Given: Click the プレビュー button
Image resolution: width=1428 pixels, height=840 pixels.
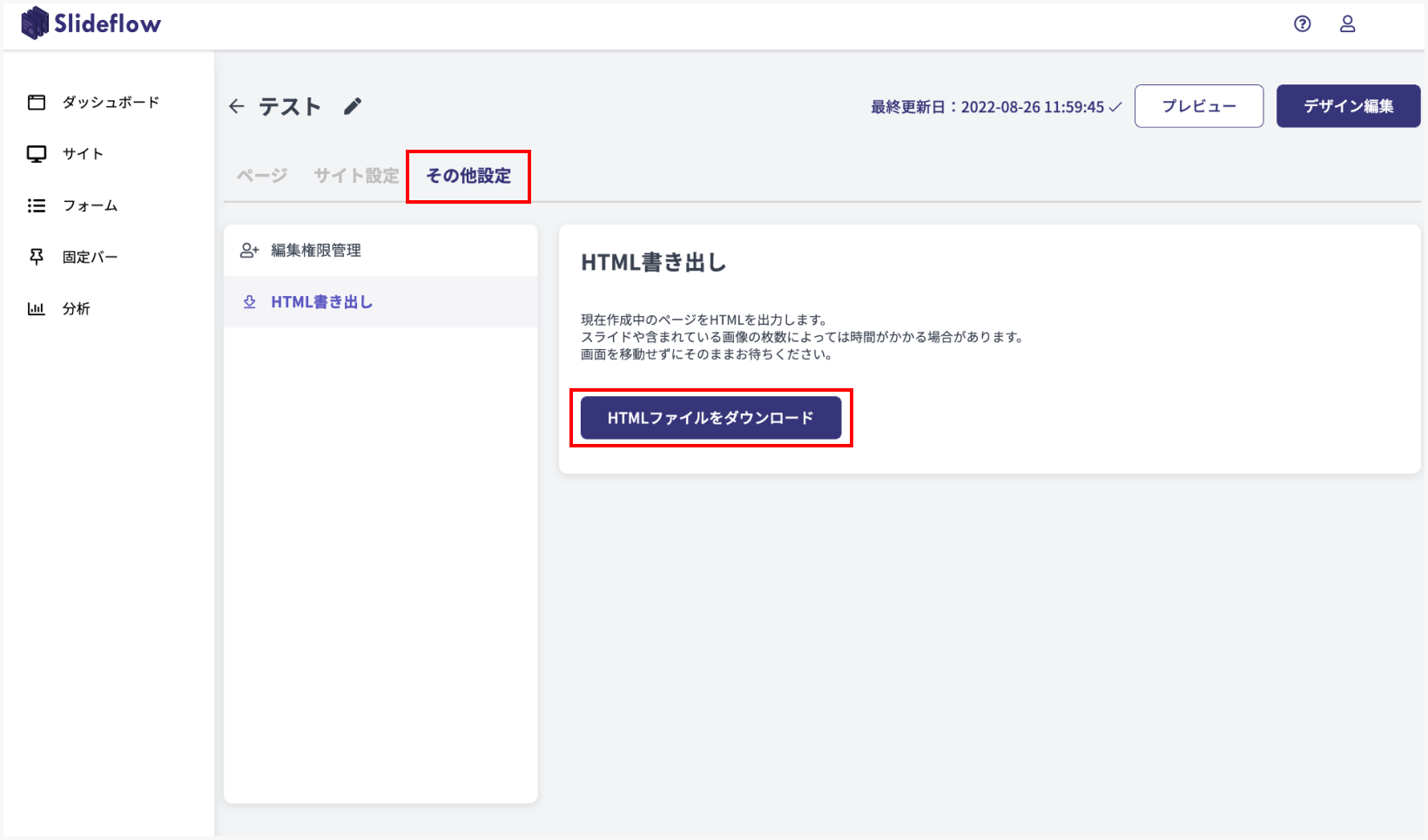Looking at the screenshot, I should (1198, 106).
